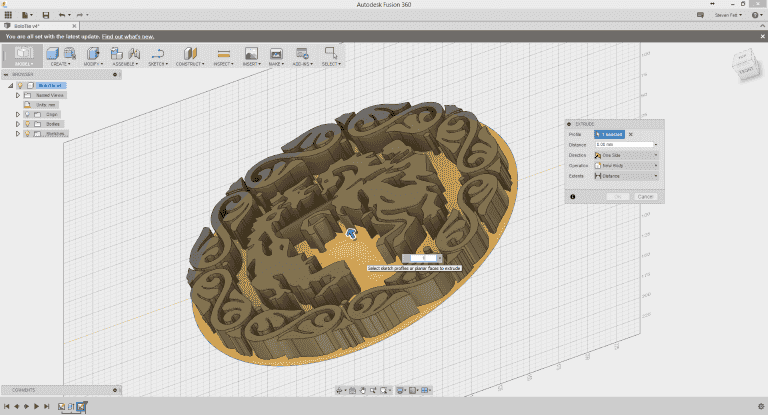768x415 pixels.
Task: Select the Create Sketch tool icon
Action: pos(158,53)
